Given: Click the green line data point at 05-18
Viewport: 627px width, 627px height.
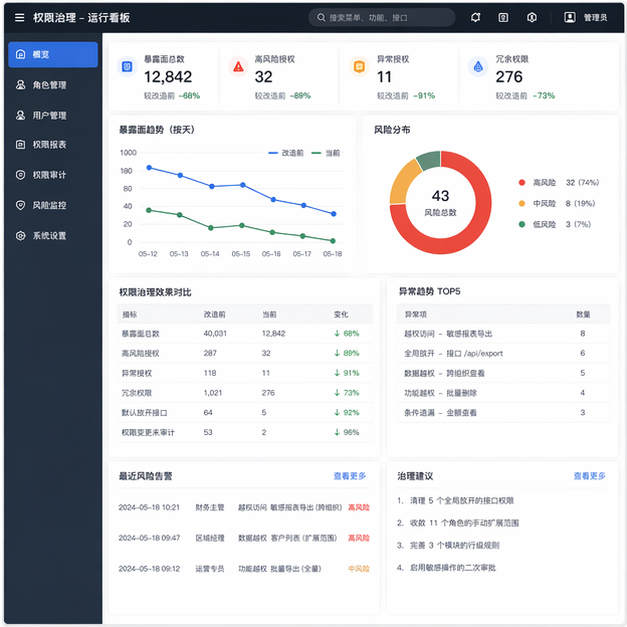Looking at the screenshot, I should 333,241.
